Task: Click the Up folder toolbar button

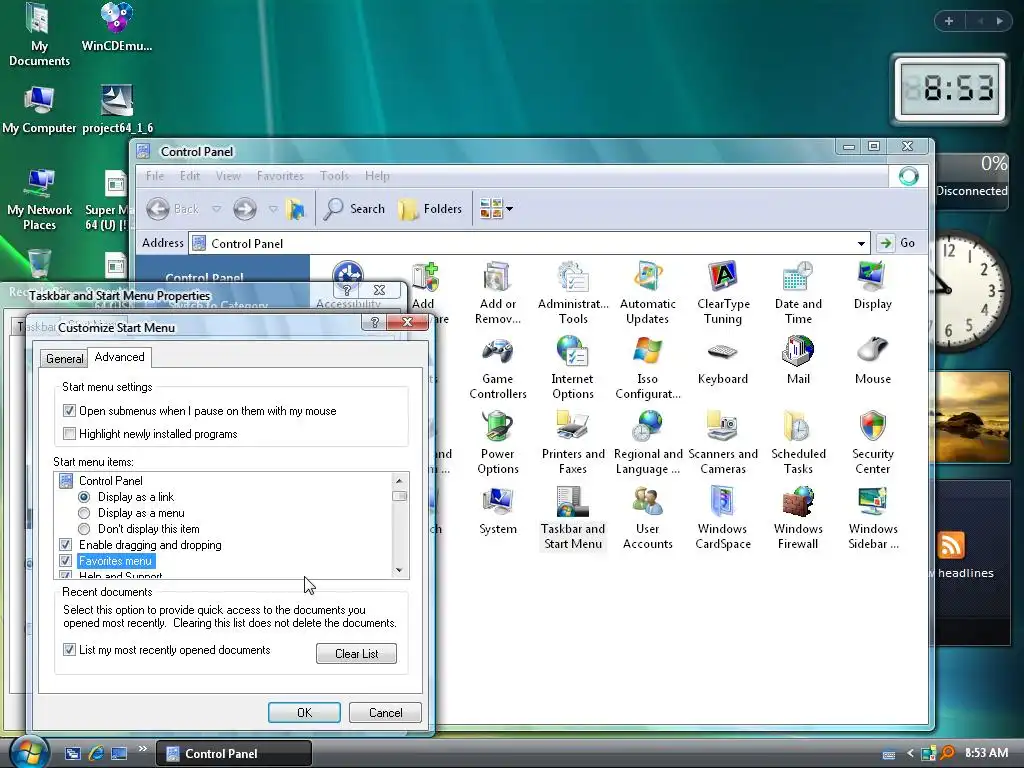Action: coord(295,209)
